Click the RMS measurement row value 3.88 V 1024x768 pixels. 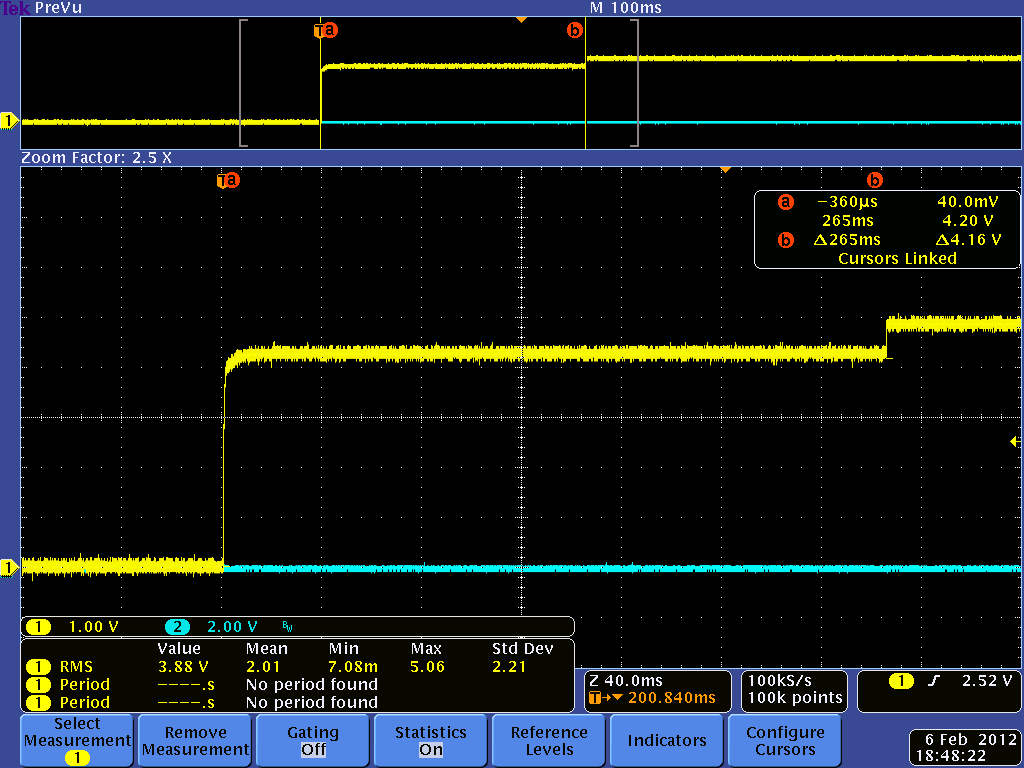click(x=183, y=666)
